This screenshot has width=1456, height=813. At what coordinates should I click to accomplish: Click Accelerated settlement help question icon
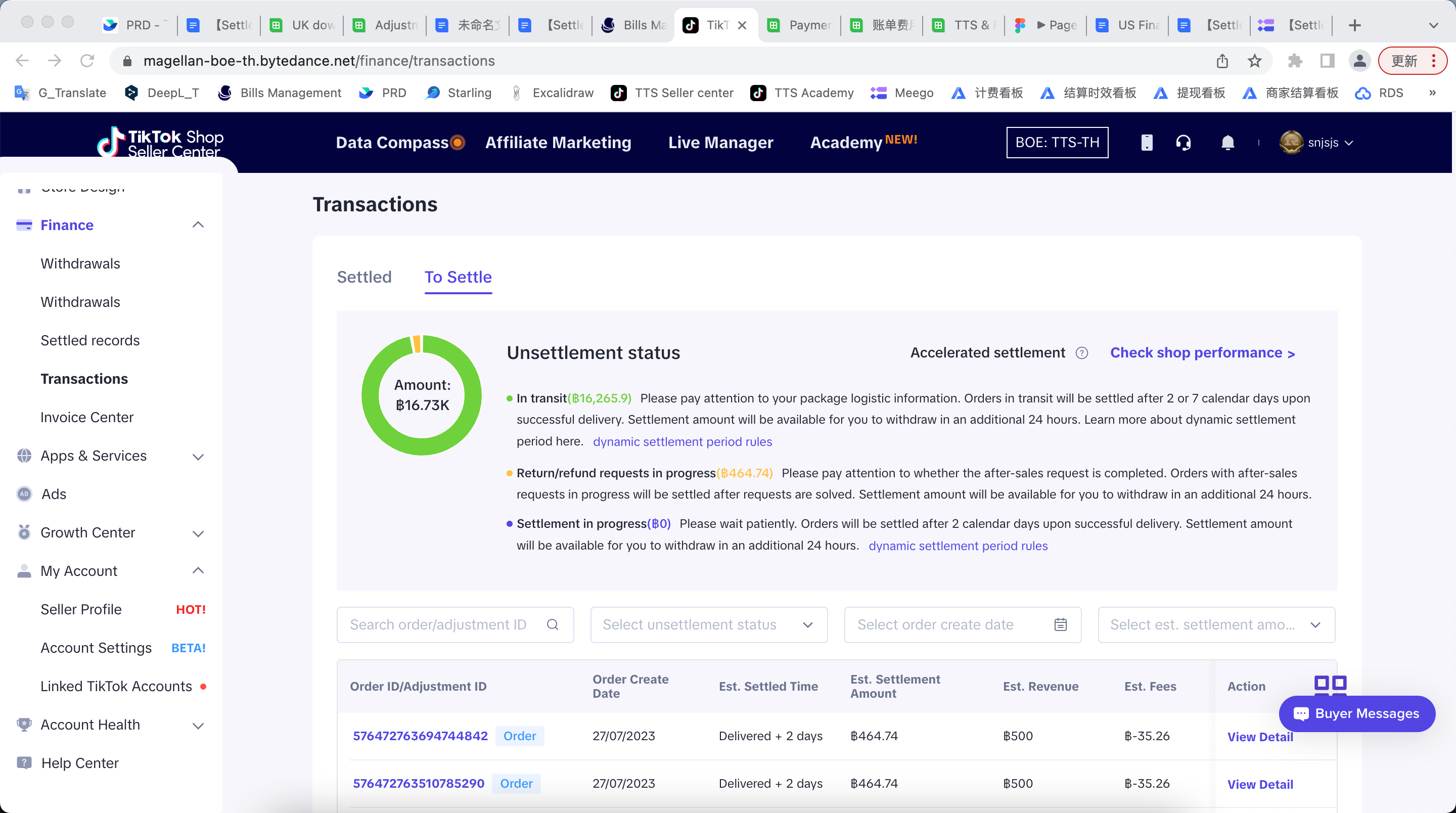coord(1081,353)
